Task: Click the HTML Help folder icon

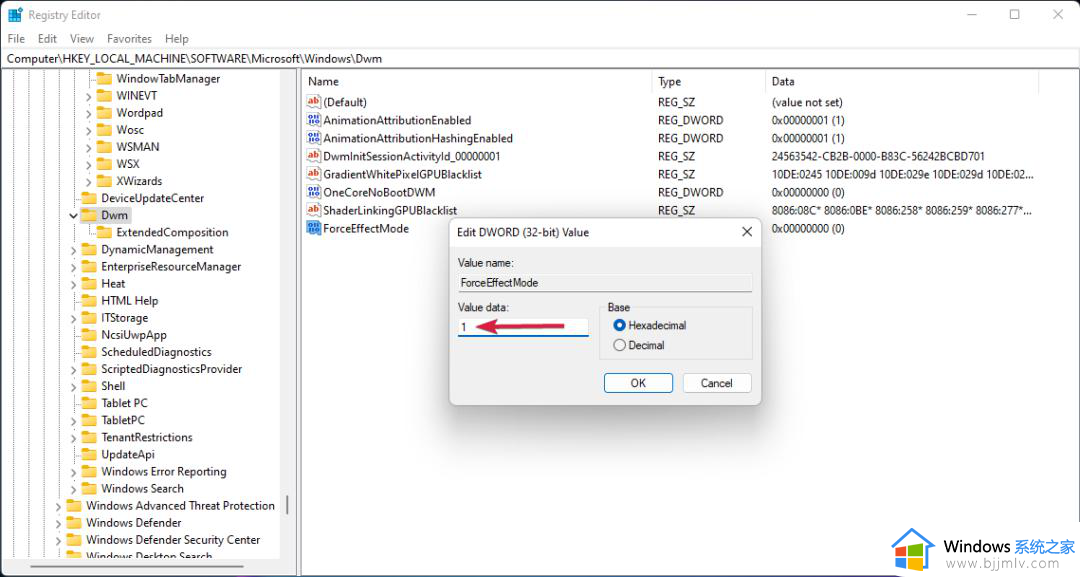Action: [x=89, y=300]
